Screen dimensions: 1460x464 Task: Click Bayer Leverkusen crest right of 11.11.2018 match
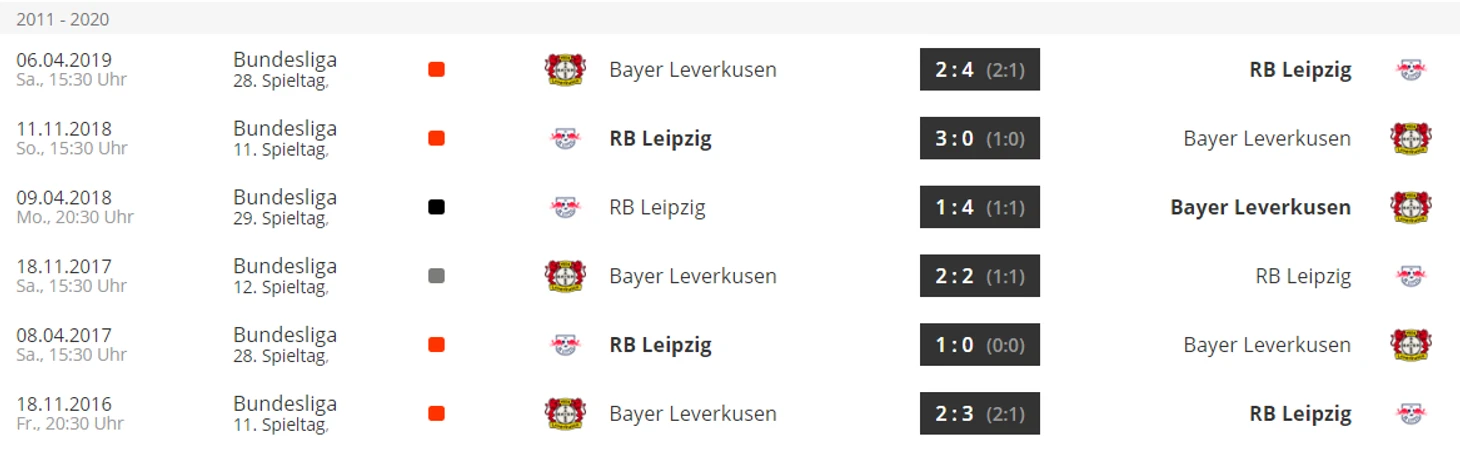point(1411,138)
